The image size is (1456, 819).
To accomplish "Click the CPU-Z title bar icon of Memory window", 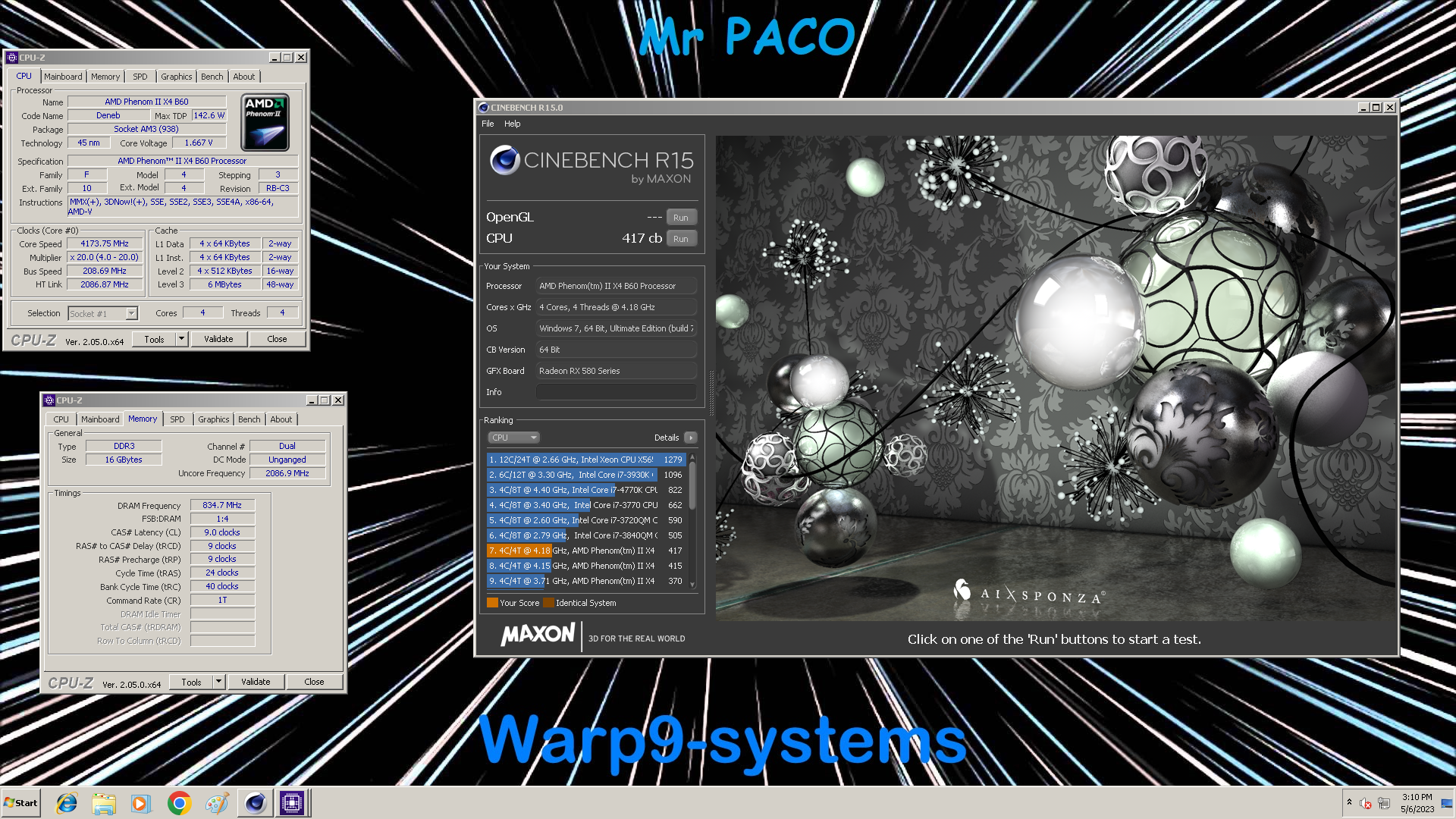I will 49,400.
